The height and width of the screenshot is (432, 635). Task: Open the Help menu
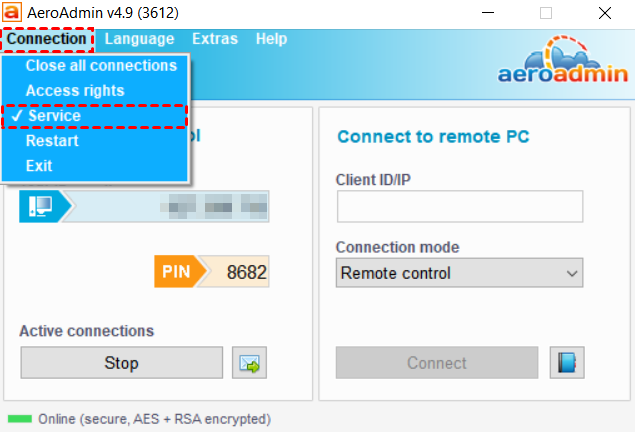click(x=271, y=39)
